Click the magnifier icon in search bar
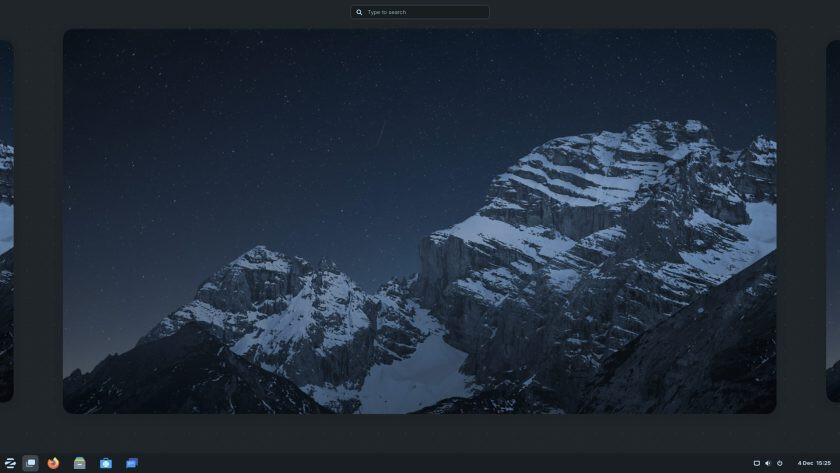The height and width of the screenshot is (473, 840). click(360, 12)
